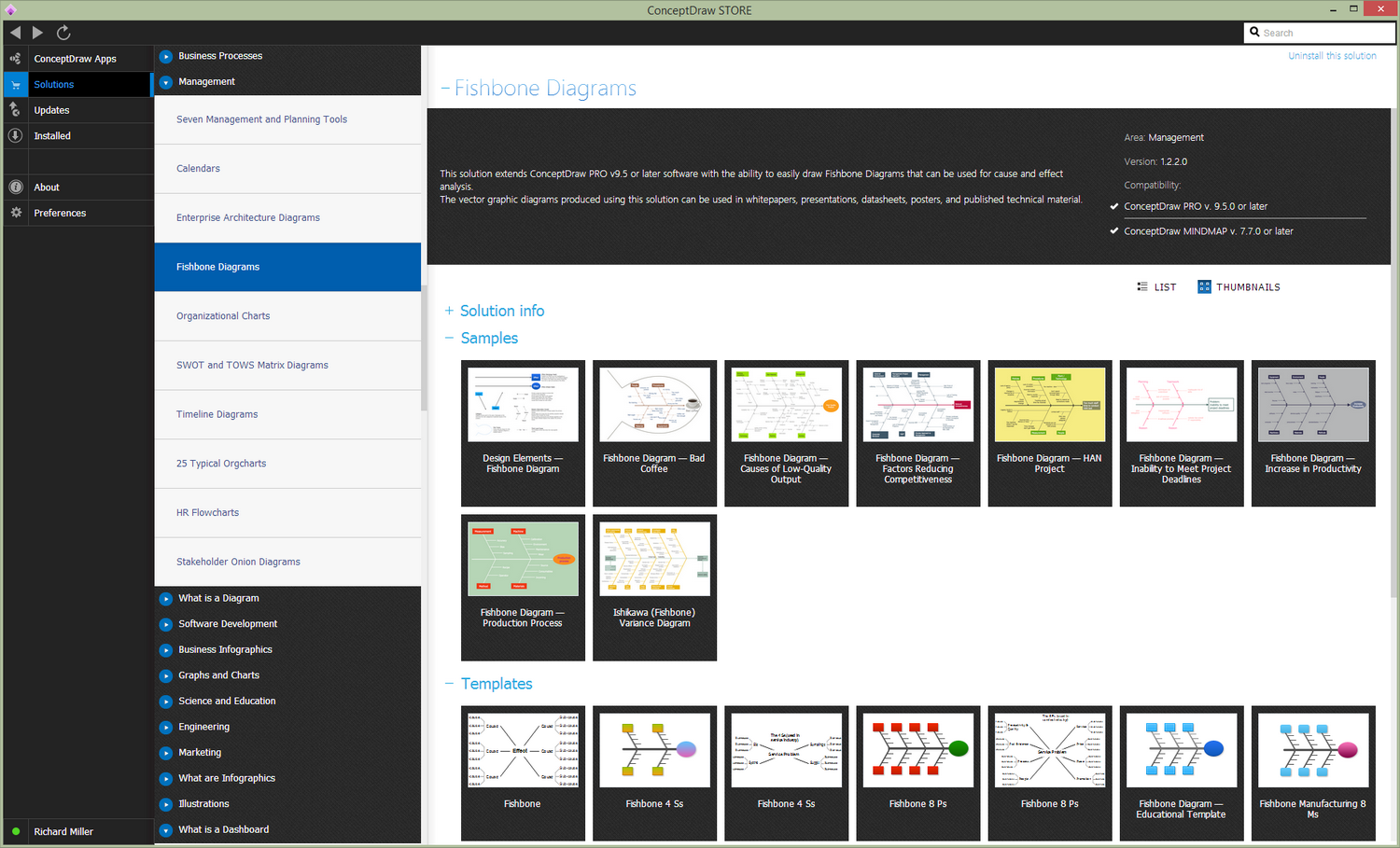Open Seven Management and Planning Tools
Viewport: 1400px width, 848px height.
[x=287, y=119]
